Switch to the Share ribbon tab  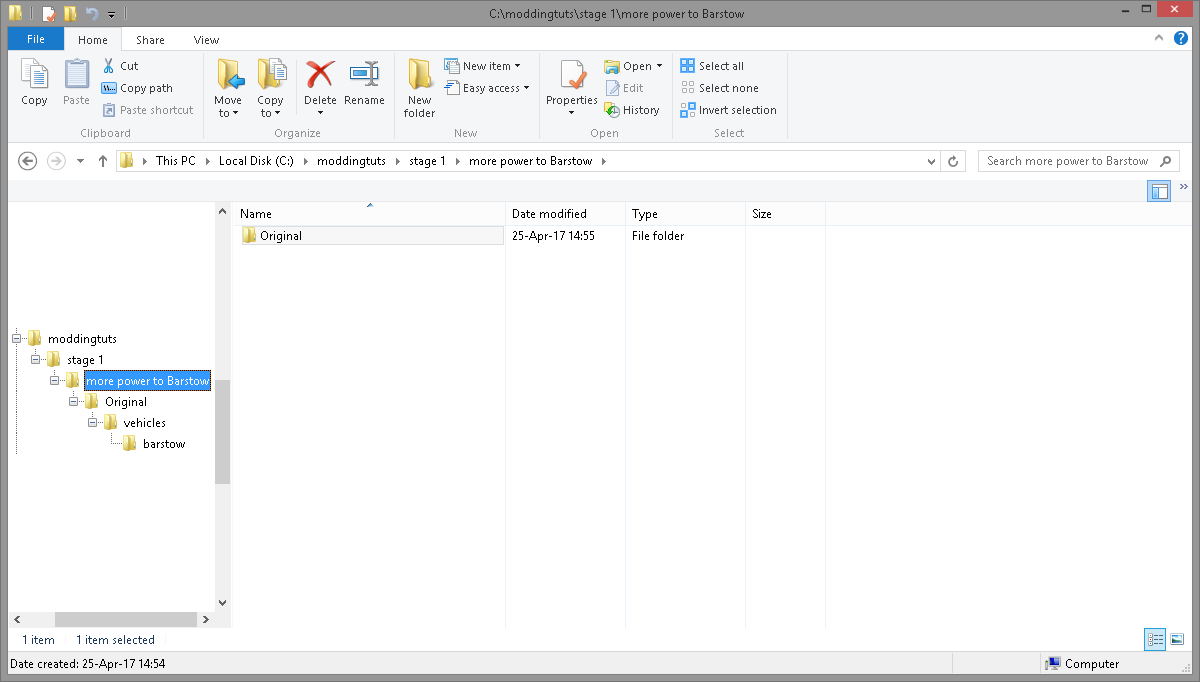point(150,40)
